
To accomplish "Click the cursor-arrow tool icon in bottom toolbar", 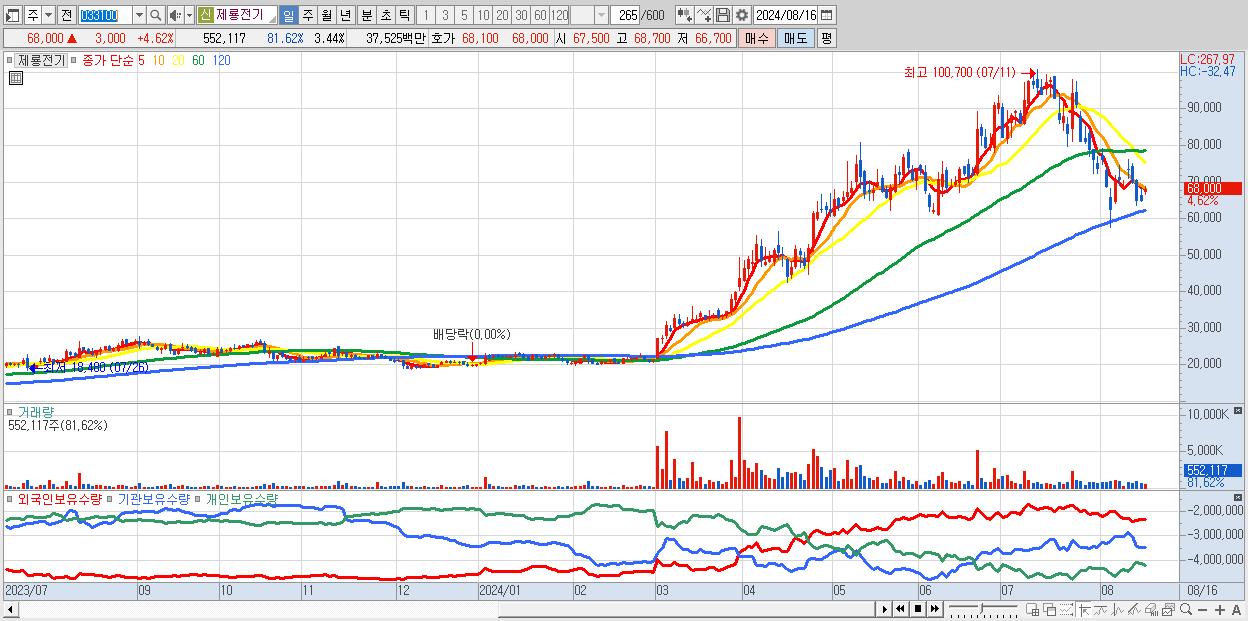I will [1084, 609].
